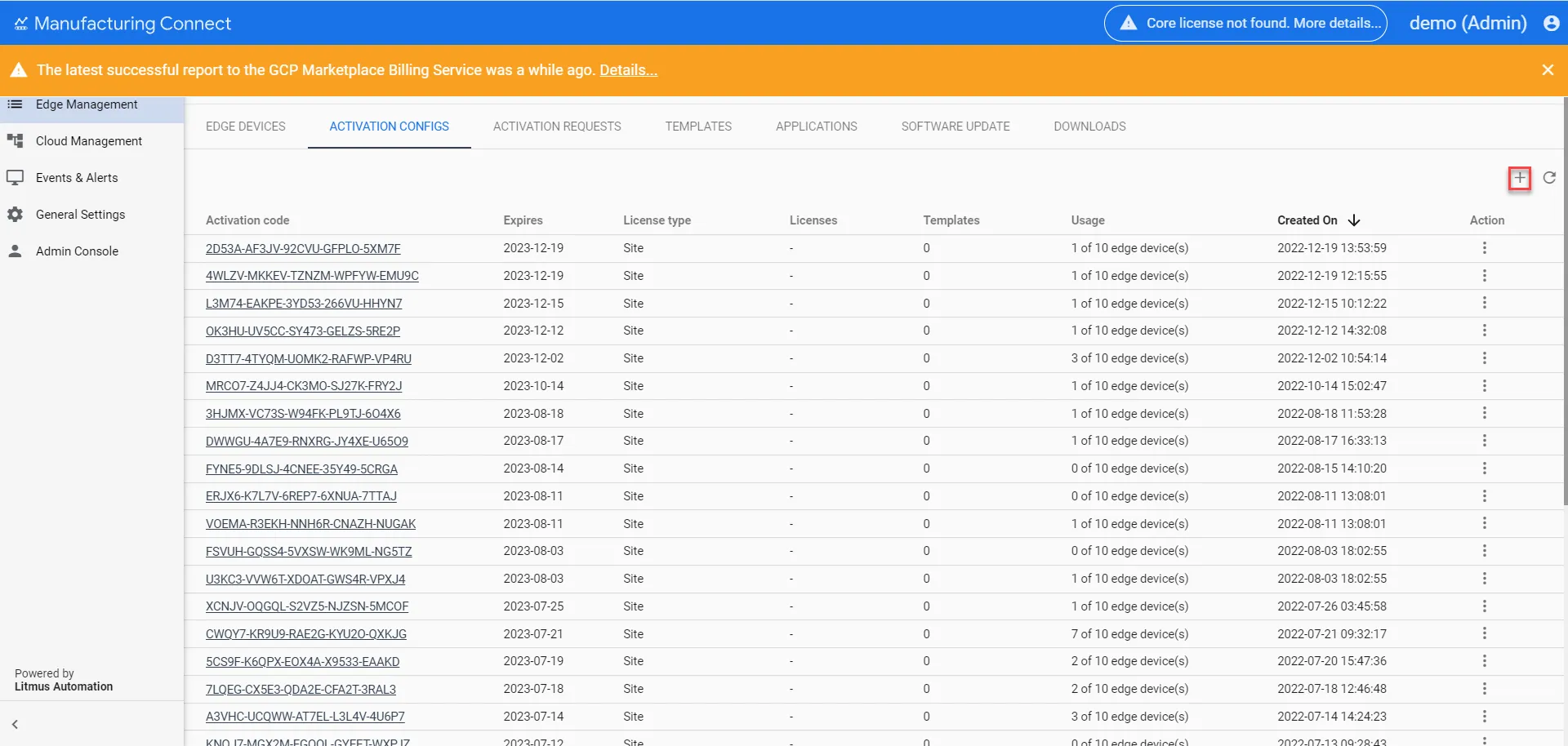
Task: Click the License type column header
Action: click(x=657, y=220)
